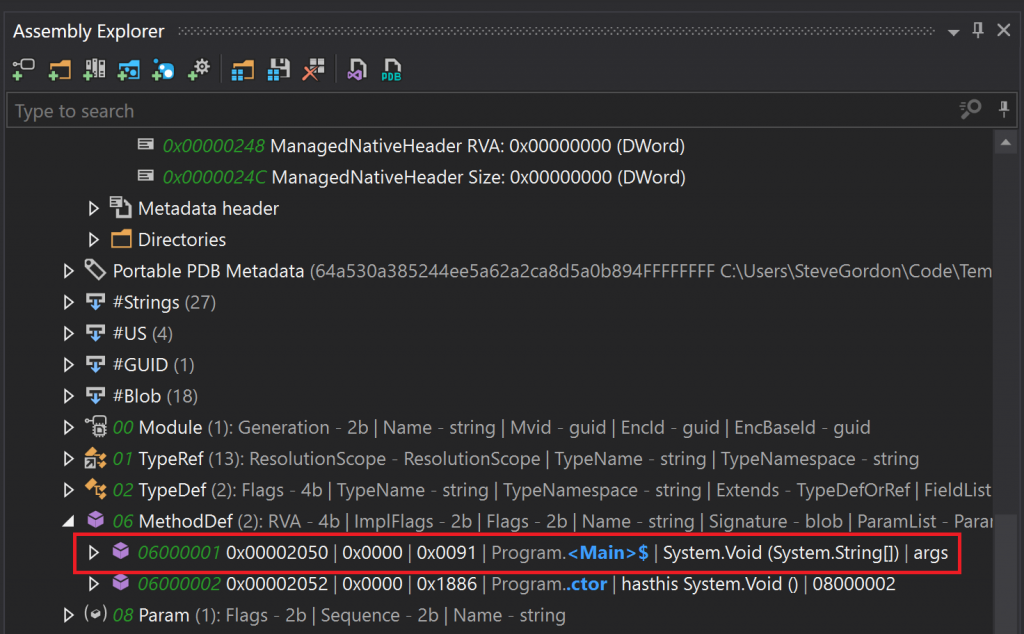Click the MethodDef purple cube icon
Screen dimensions: 1024x634
[96, 520]
